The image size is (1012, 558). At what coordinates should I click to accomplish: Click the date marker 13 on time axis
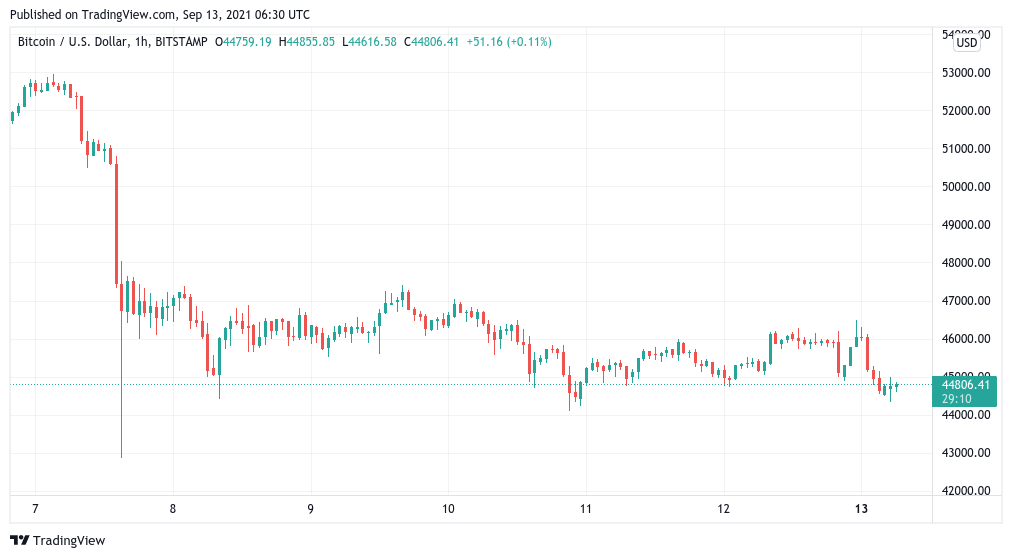pos(861,509)
